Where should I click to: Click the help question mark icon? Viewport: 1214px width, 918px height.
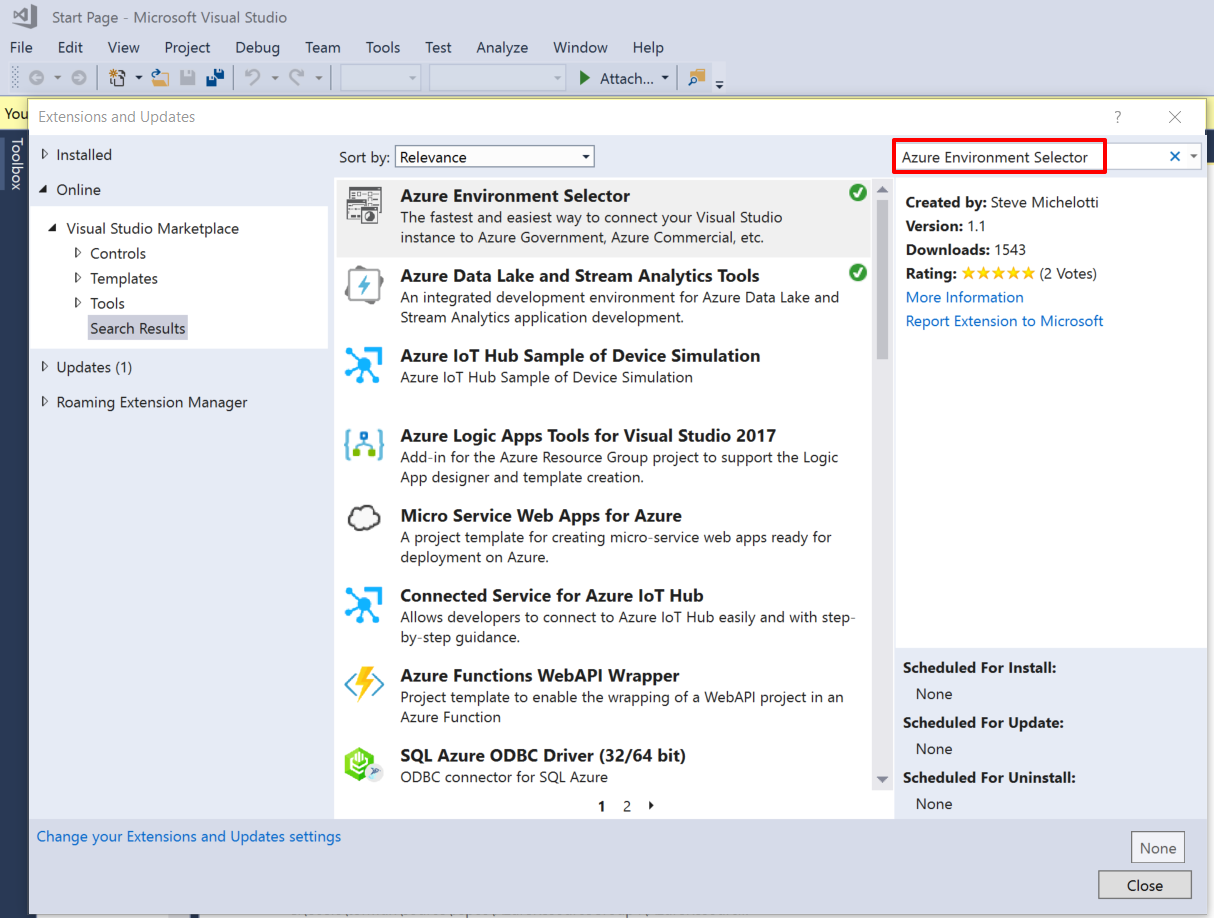pyautogui.click(x=1118, y=117)
